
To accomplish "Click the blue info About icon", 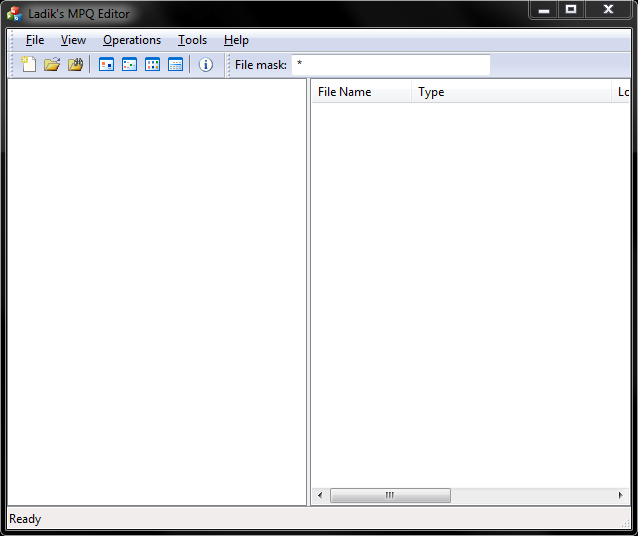I will point(205,64).
